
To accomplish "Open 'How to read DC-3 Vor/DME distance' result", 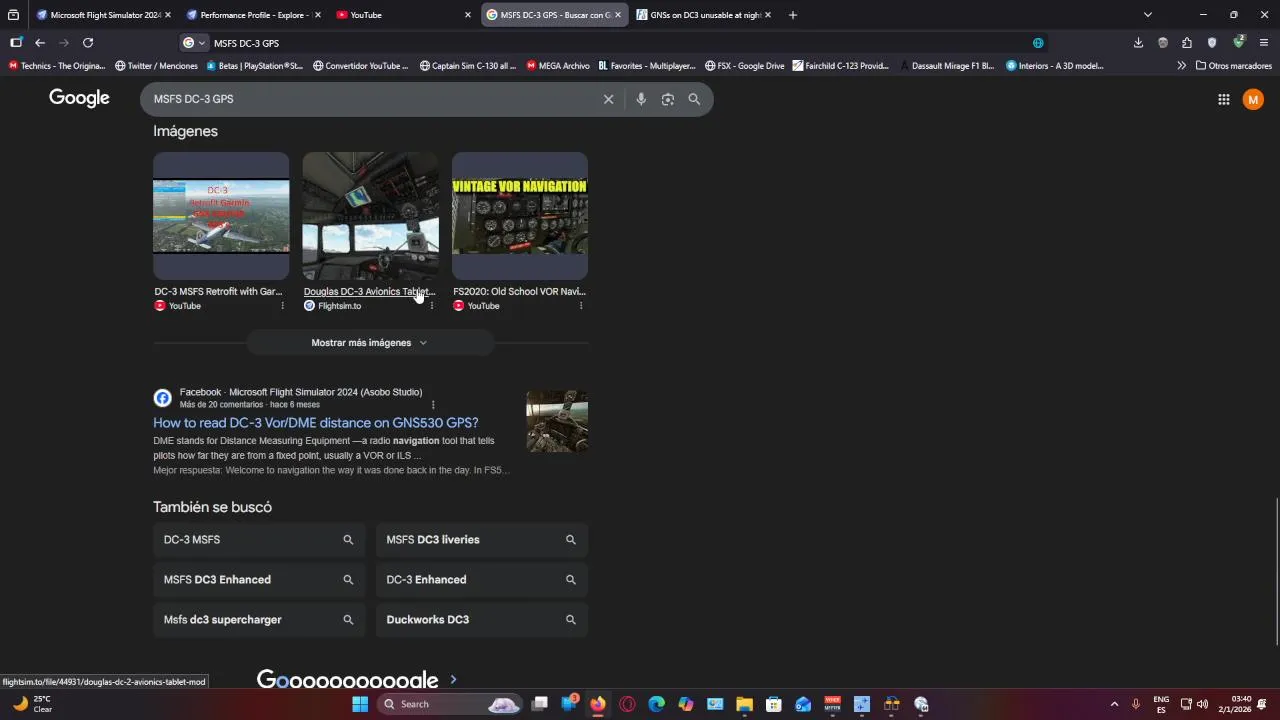I will pyautogui.click(x=316, y=422).
